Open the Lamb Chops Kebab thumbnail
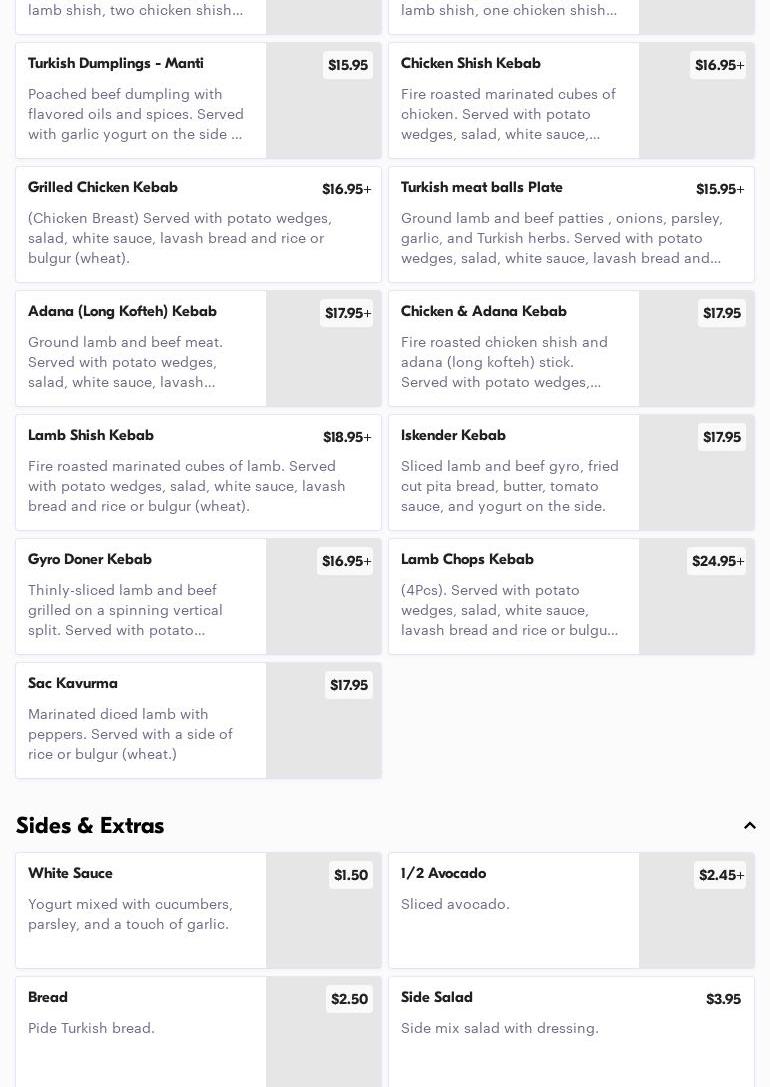The height and width of the screenshot is (1087, 770). 696,610
